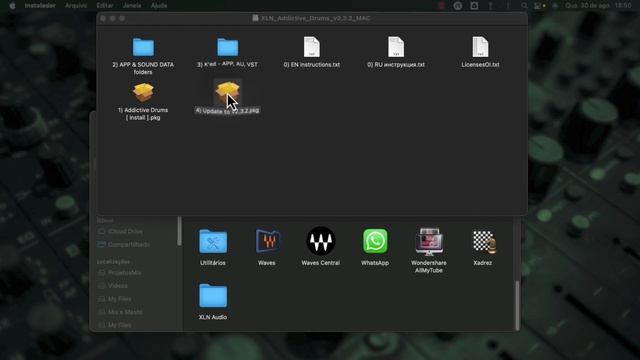Open the Editar menu
Viewport: 640px width, 360px height.
click(x=104, y=6)
